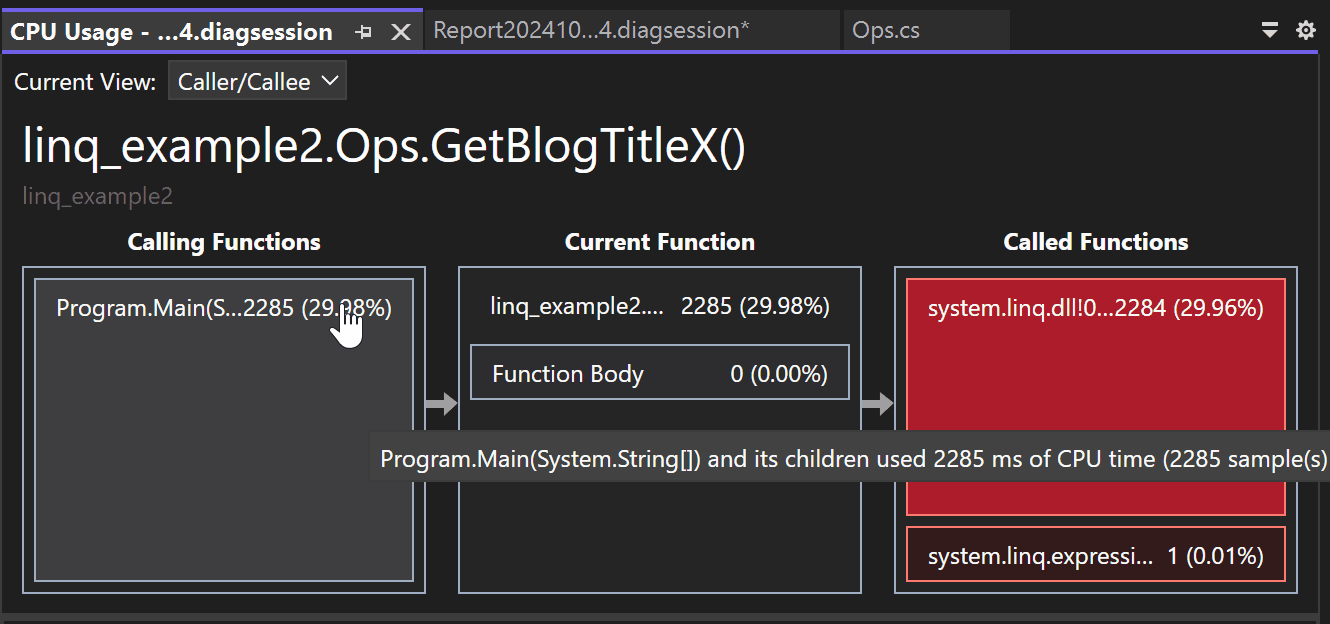Pin the CPU Usage diagsession tab

click(x=363, y=31)
